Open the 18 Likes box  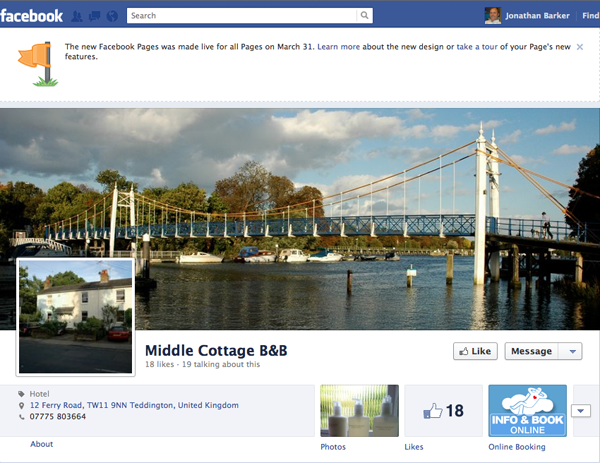coord(443,411)
